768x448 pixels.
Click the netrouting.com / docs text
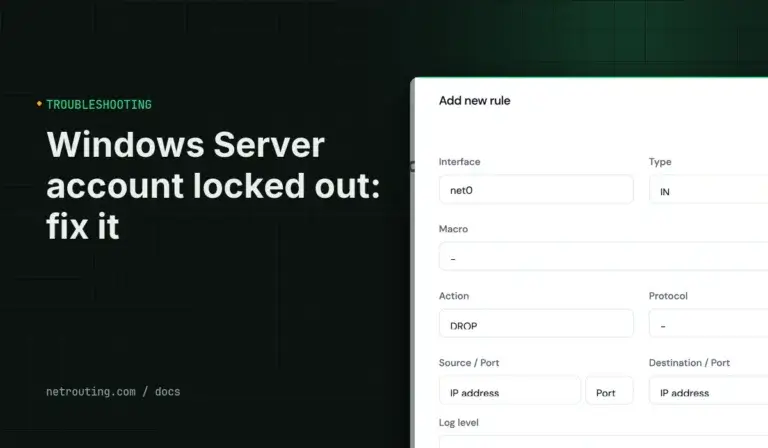(113, 392)
